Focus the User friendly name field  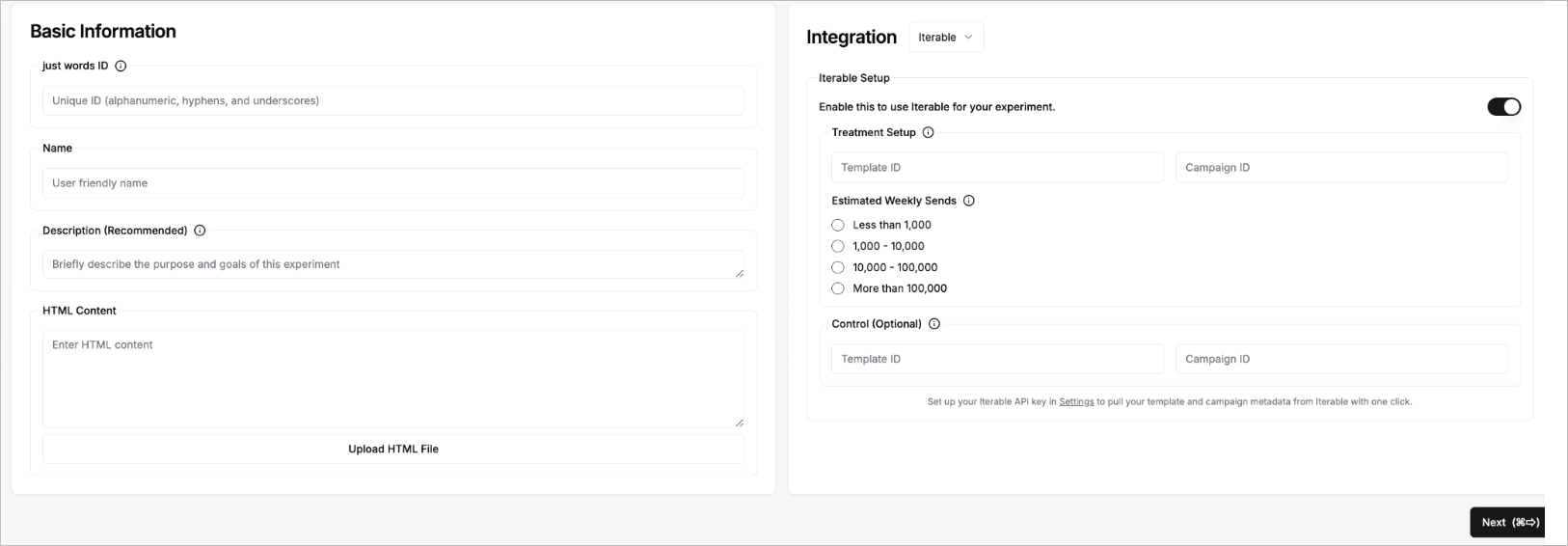[x=393, y=183]
